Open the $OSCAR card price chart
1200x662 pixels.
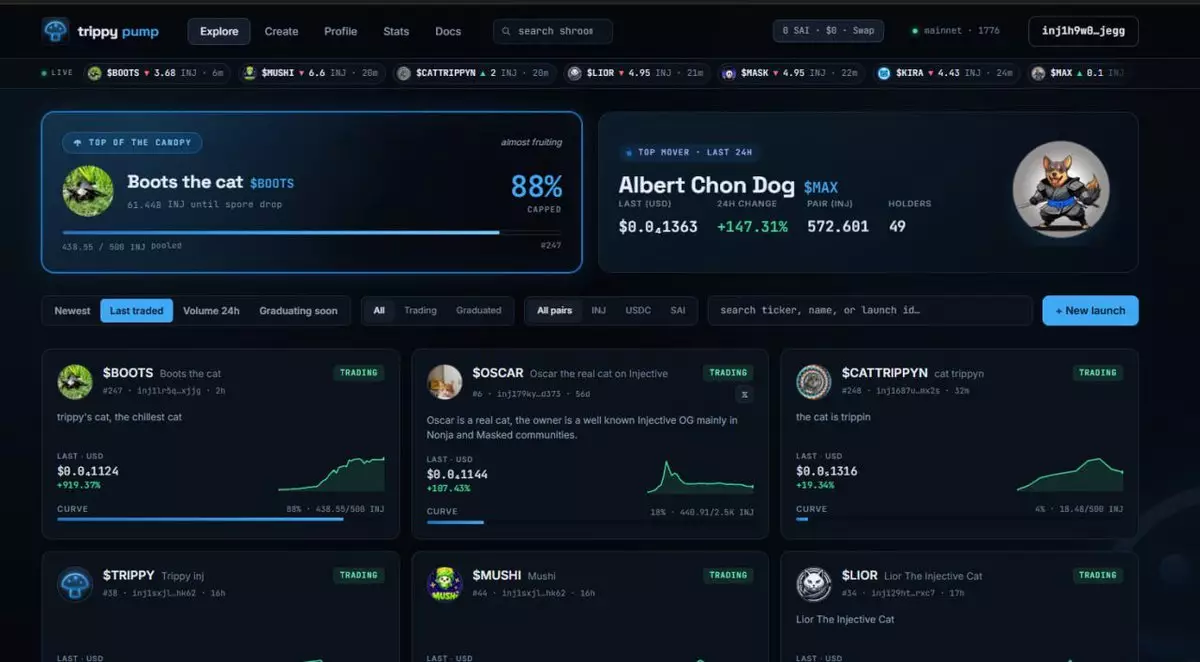pyautogui.click(x=701, y=477)
